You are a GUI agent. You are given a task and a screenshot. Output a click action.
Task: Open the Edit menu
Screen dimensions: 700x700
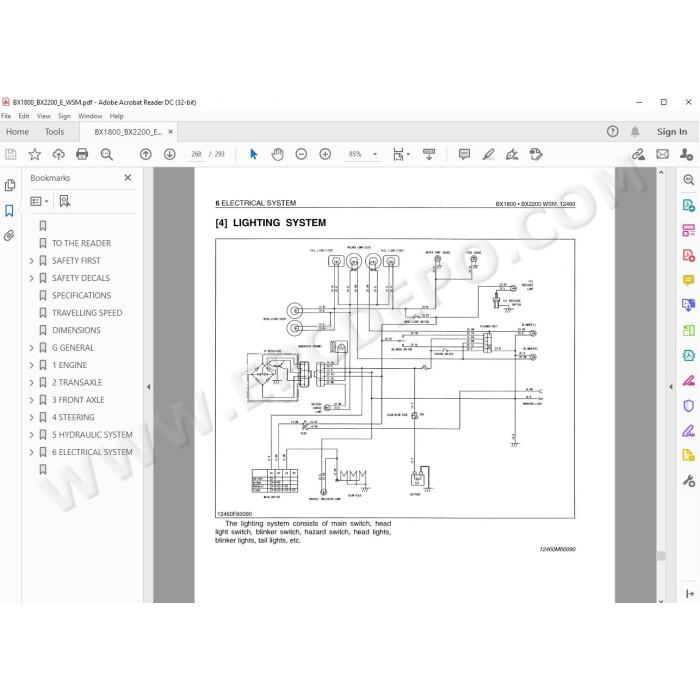pos(24,116)
